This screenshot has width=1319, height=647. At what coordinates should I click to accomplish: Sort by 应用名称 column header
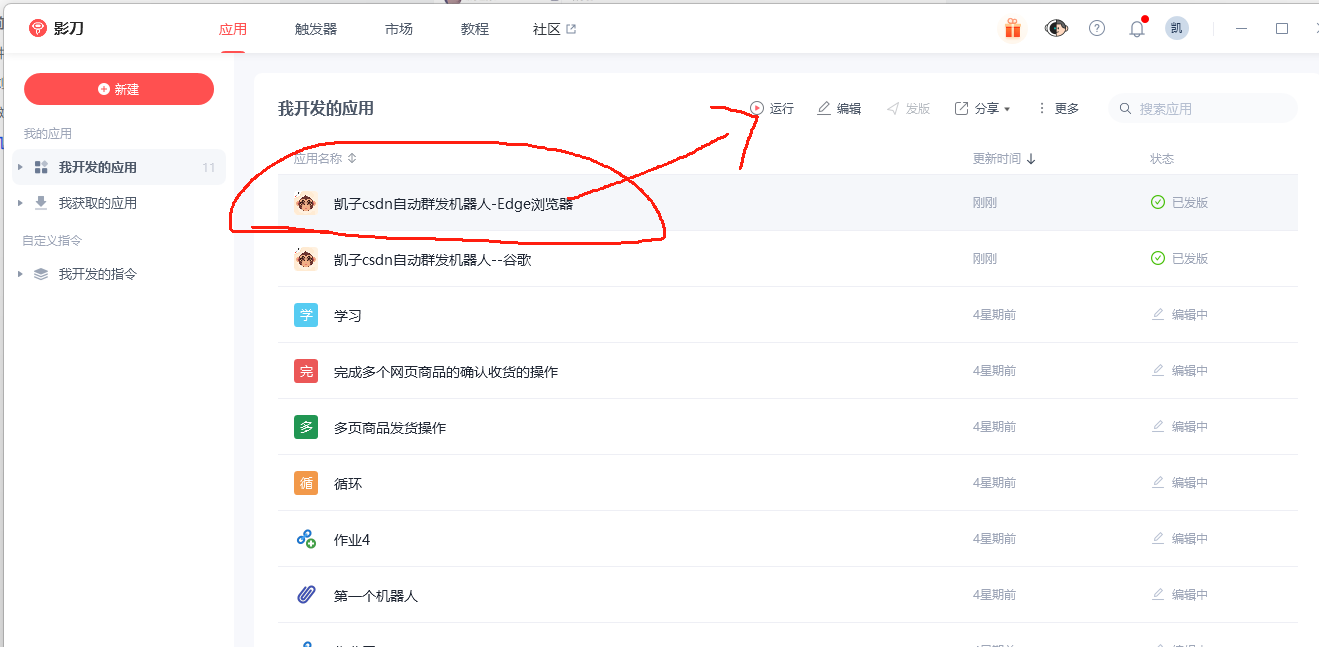(325, 158)
